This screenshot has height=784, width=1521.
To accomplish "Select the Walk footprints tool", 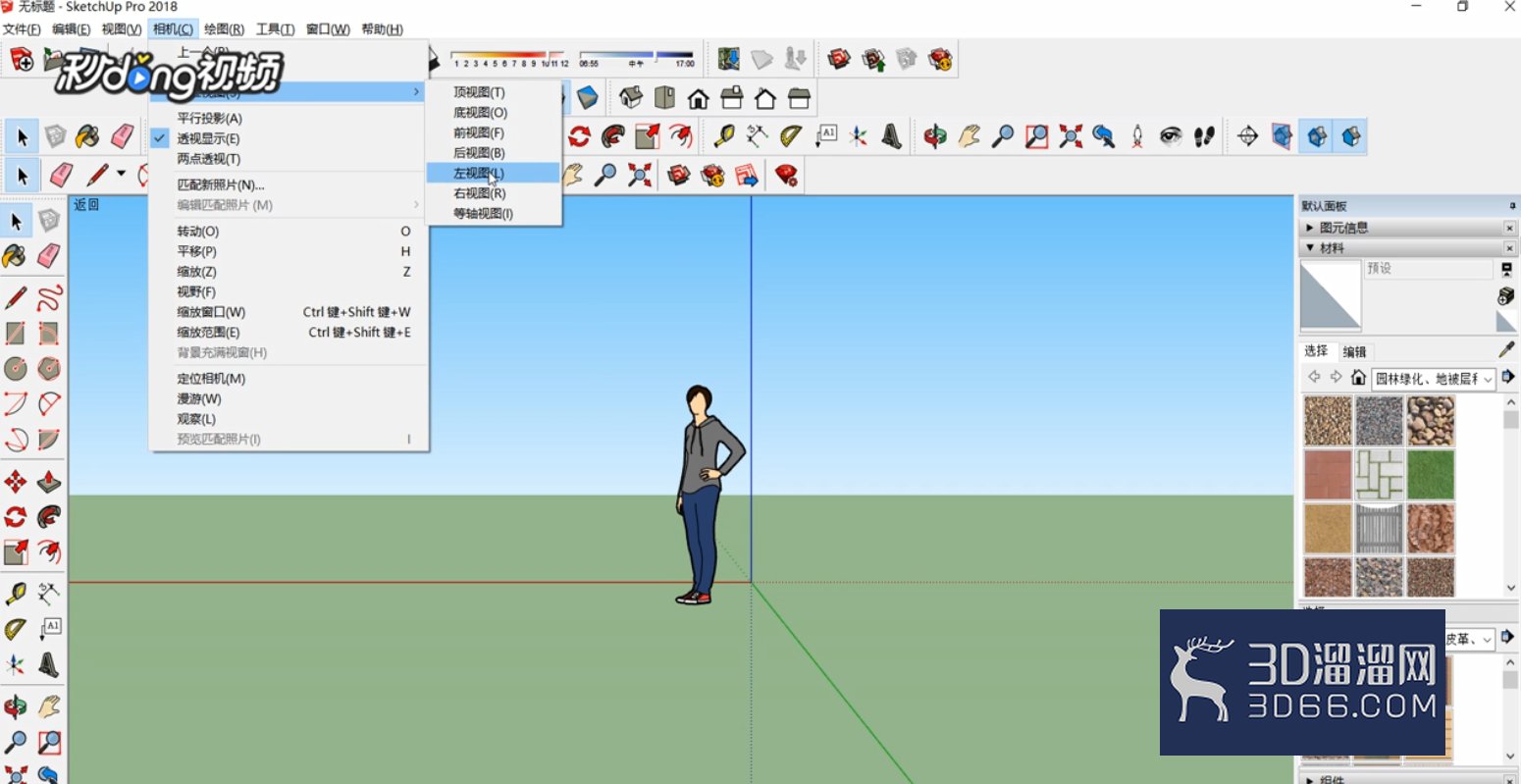I will tap(1205, 136).
